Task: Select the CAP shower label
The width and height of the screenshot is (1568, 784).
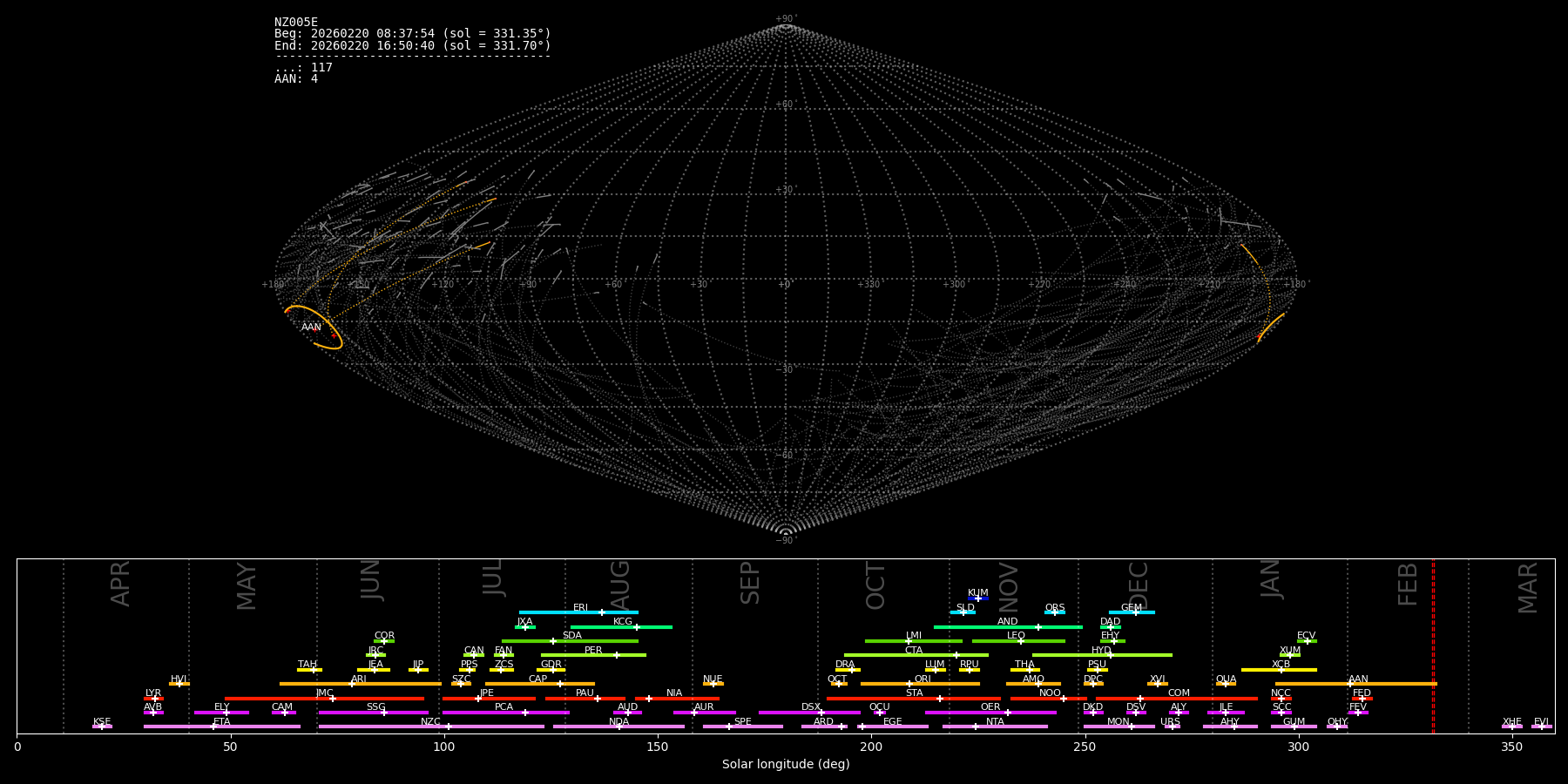Action: pos(538,679)
